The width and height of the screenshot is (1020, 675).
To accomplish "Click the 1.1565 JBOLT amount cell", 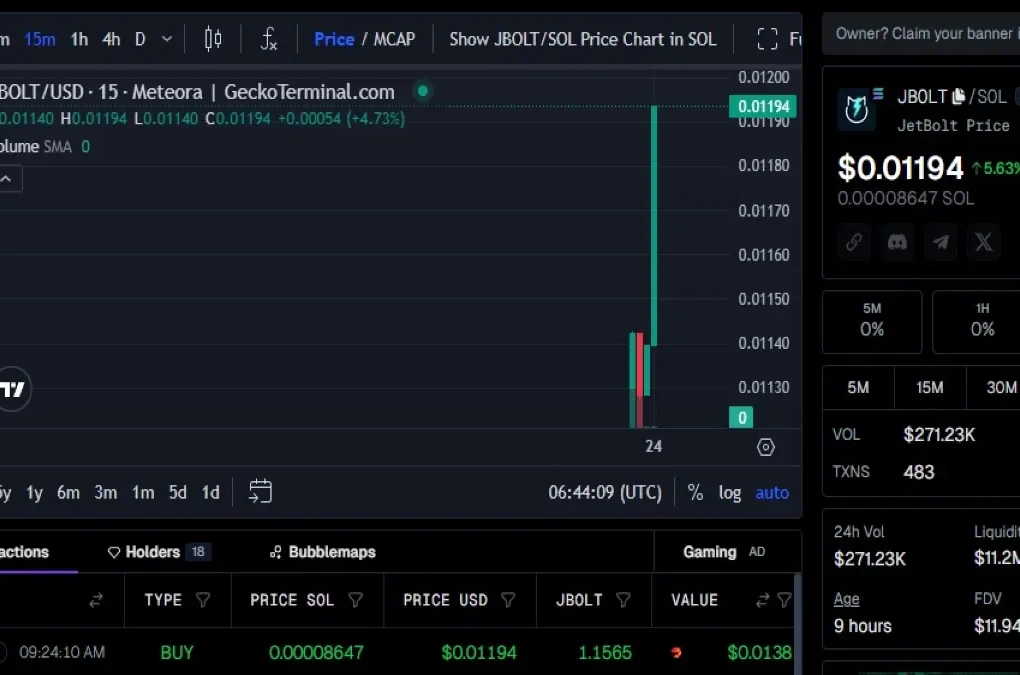I will [x=604, y=652].
